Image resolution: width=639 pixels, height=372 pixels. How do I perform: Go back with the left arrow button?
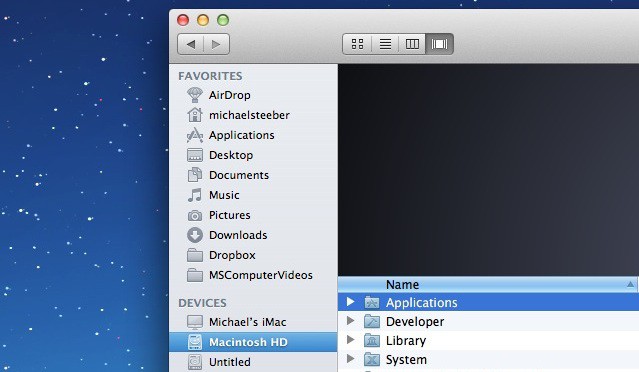point(191,44)
